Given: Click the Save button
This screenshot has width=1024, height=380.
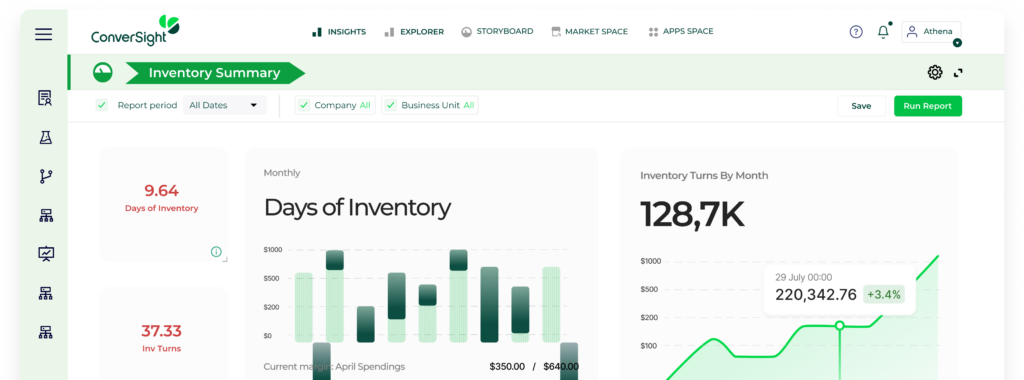Looking at the screenshot, I should pyautogui.click(x=861, y=106).
